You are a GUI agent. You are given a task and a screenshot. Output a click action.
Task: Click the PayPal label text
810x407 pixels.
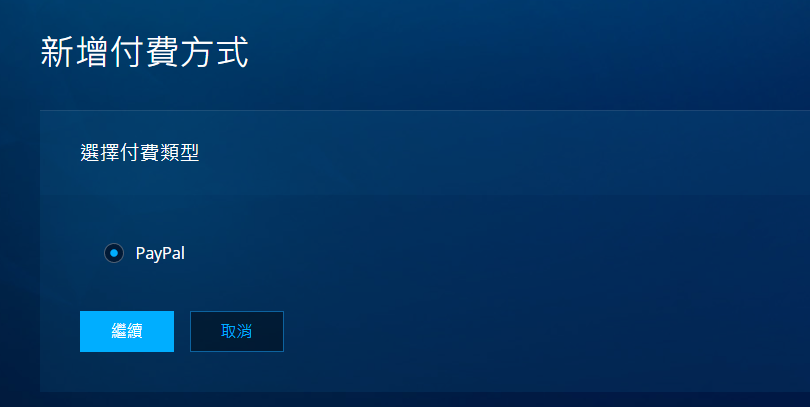(160, 254)
